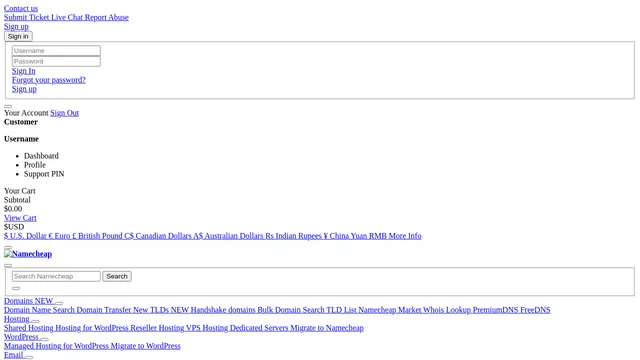This screenshot has width=640, height=360.
Task: Click the Sign Out link
Action: click(64, 113)
